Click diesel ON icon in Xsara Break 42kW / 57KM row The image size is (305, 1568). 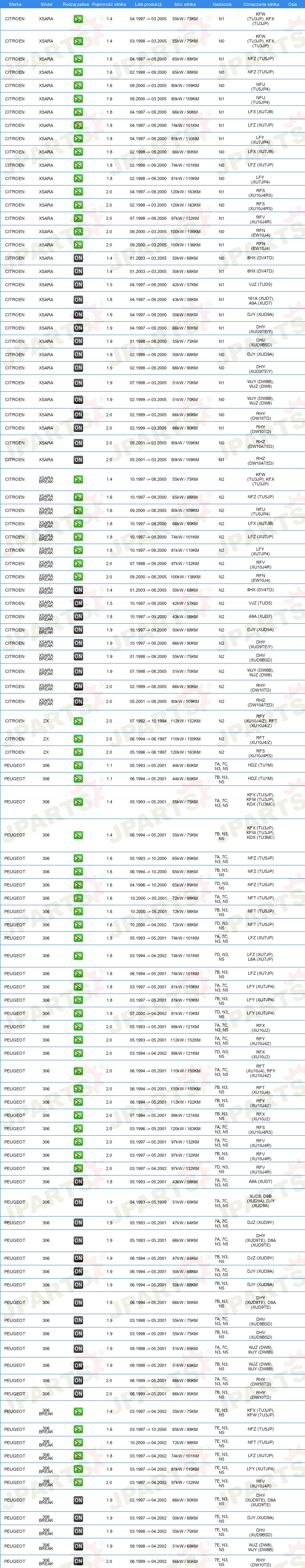(x=78, y=603)
